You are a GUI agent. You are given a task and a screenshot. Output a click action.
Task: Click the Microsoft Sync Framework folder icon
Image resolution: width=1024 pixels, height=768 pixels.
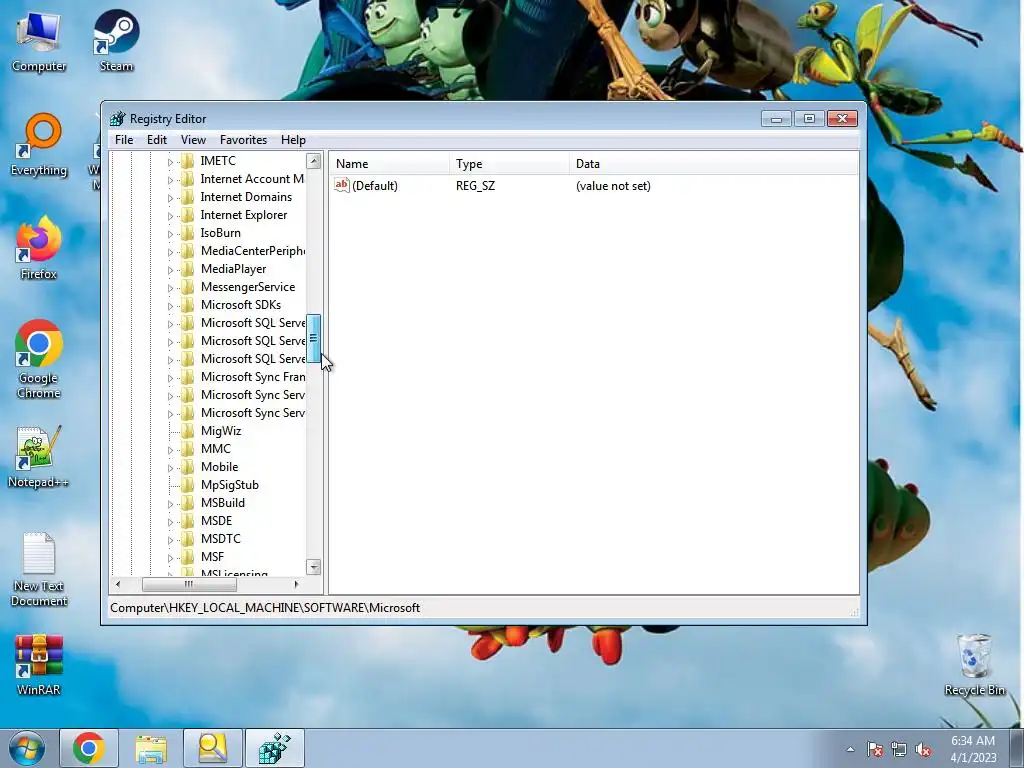[187, 377]
